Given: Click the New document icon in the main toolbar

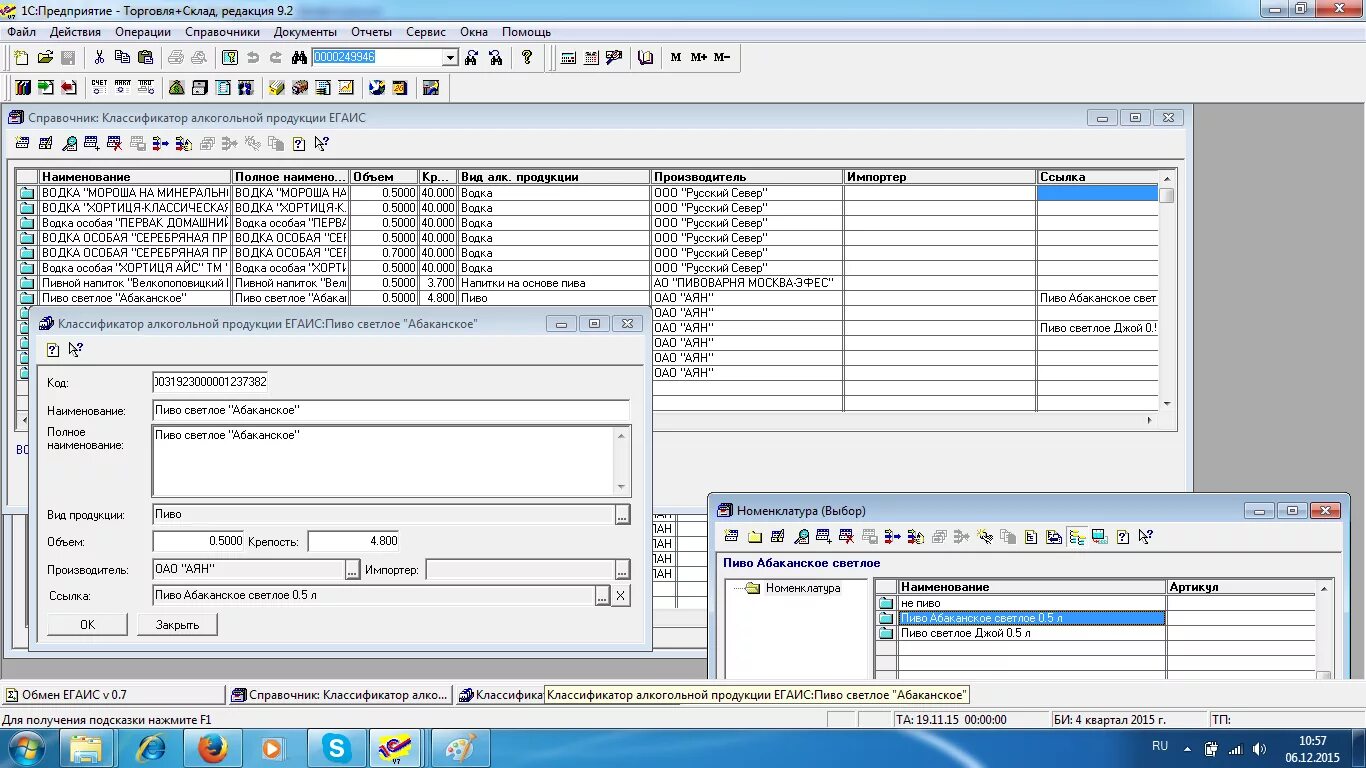Looking at the screenshot, I should [21, 58].
